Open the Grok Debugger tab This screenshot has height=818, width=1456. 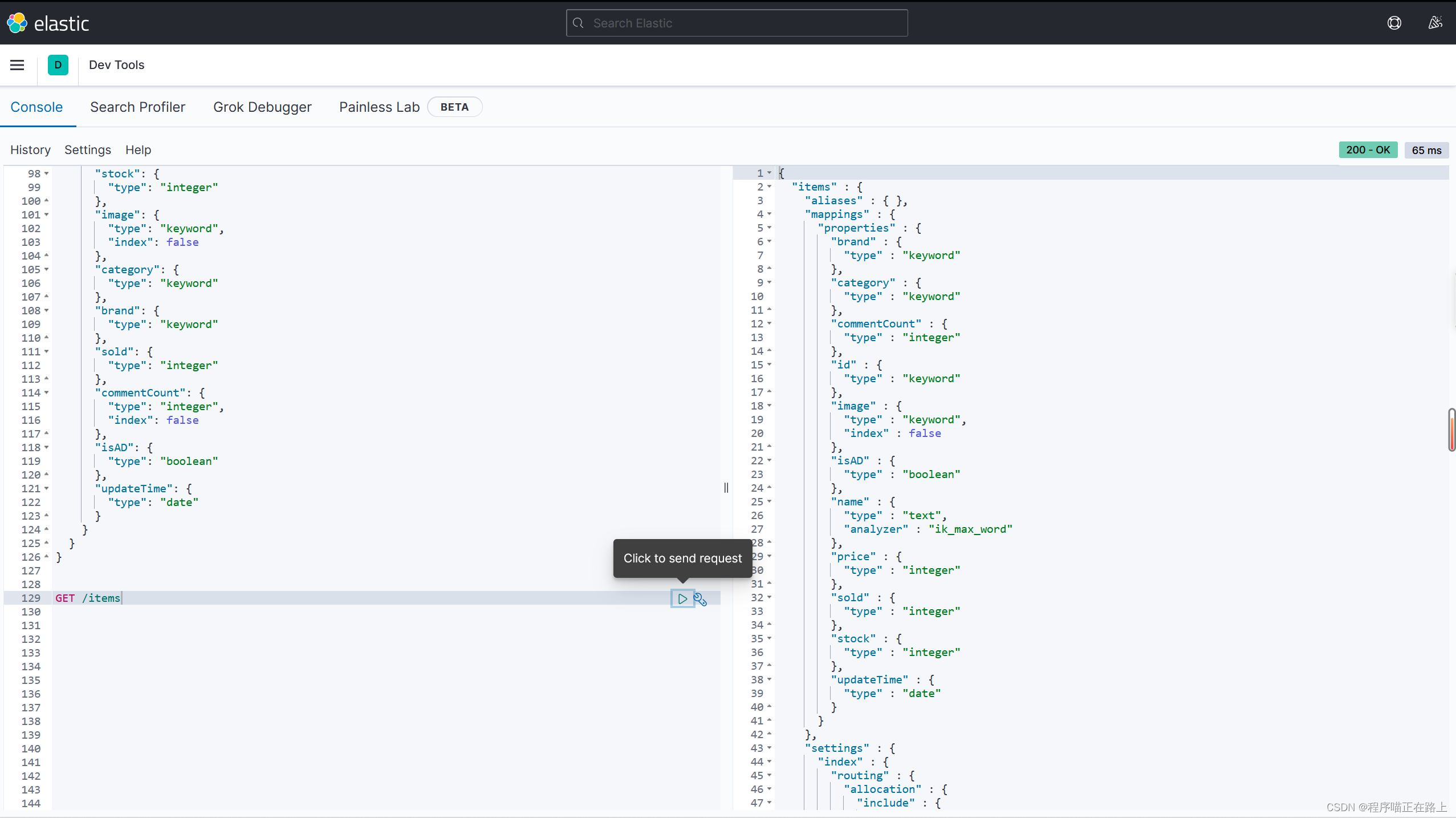(x=262, y=107)
